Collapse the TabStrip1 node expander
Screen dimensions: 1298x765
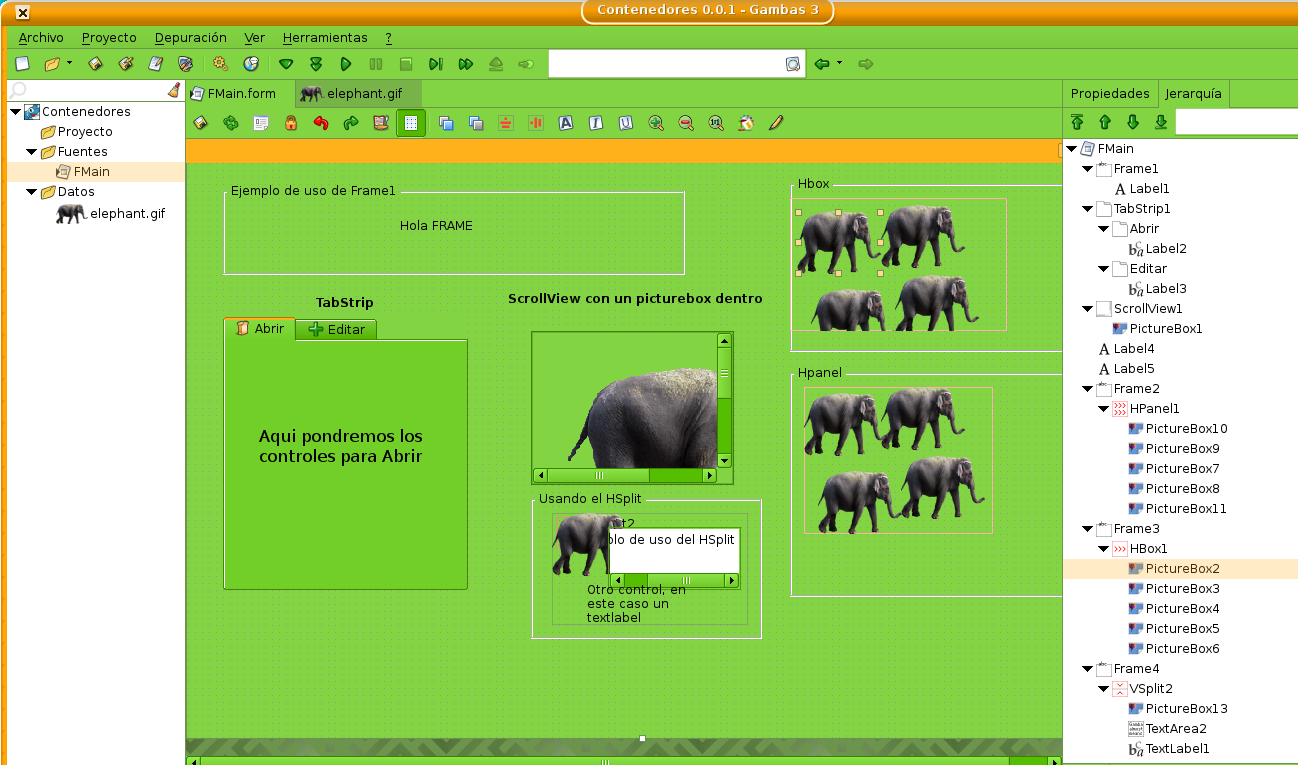coord(1088,209)
